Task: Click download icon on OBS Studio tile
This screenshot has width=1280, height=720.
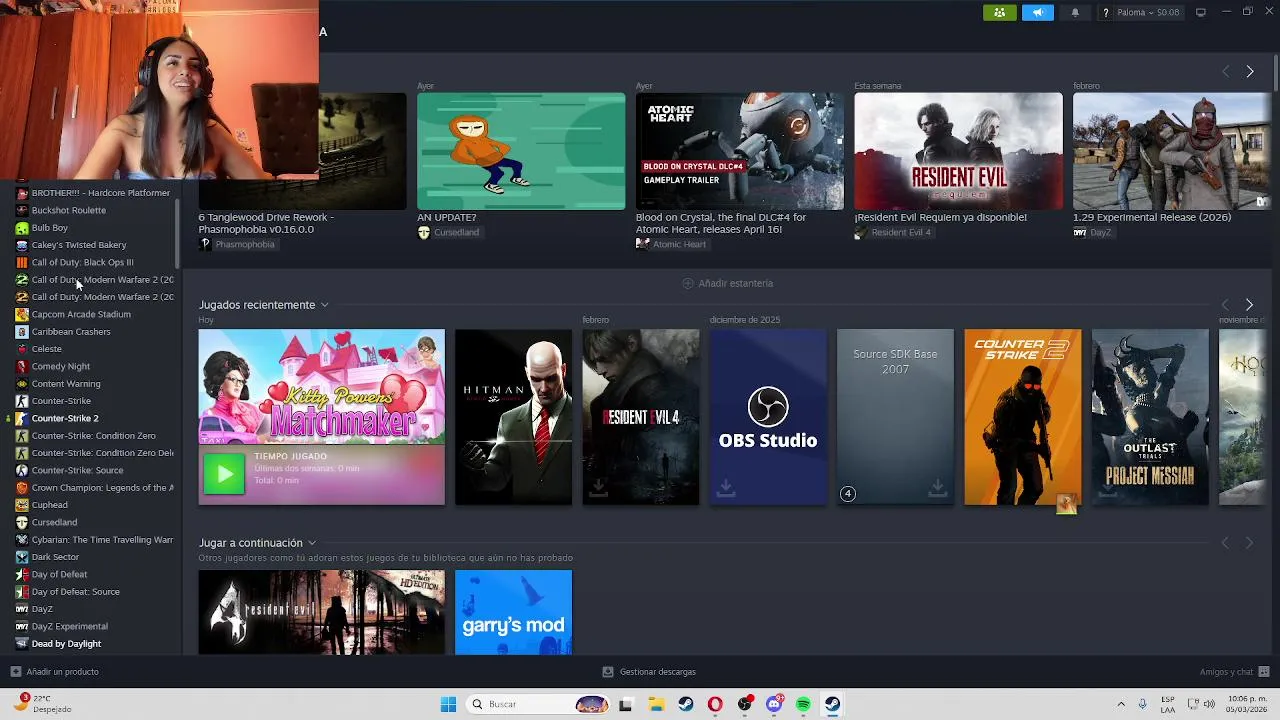Action: [x=726, y=487]
